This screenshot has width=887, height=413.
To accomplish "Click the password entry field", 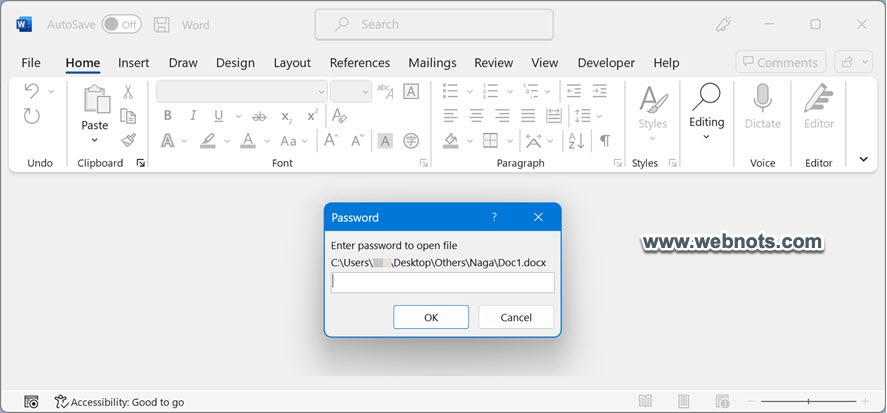I will click(x=442, y=283).
